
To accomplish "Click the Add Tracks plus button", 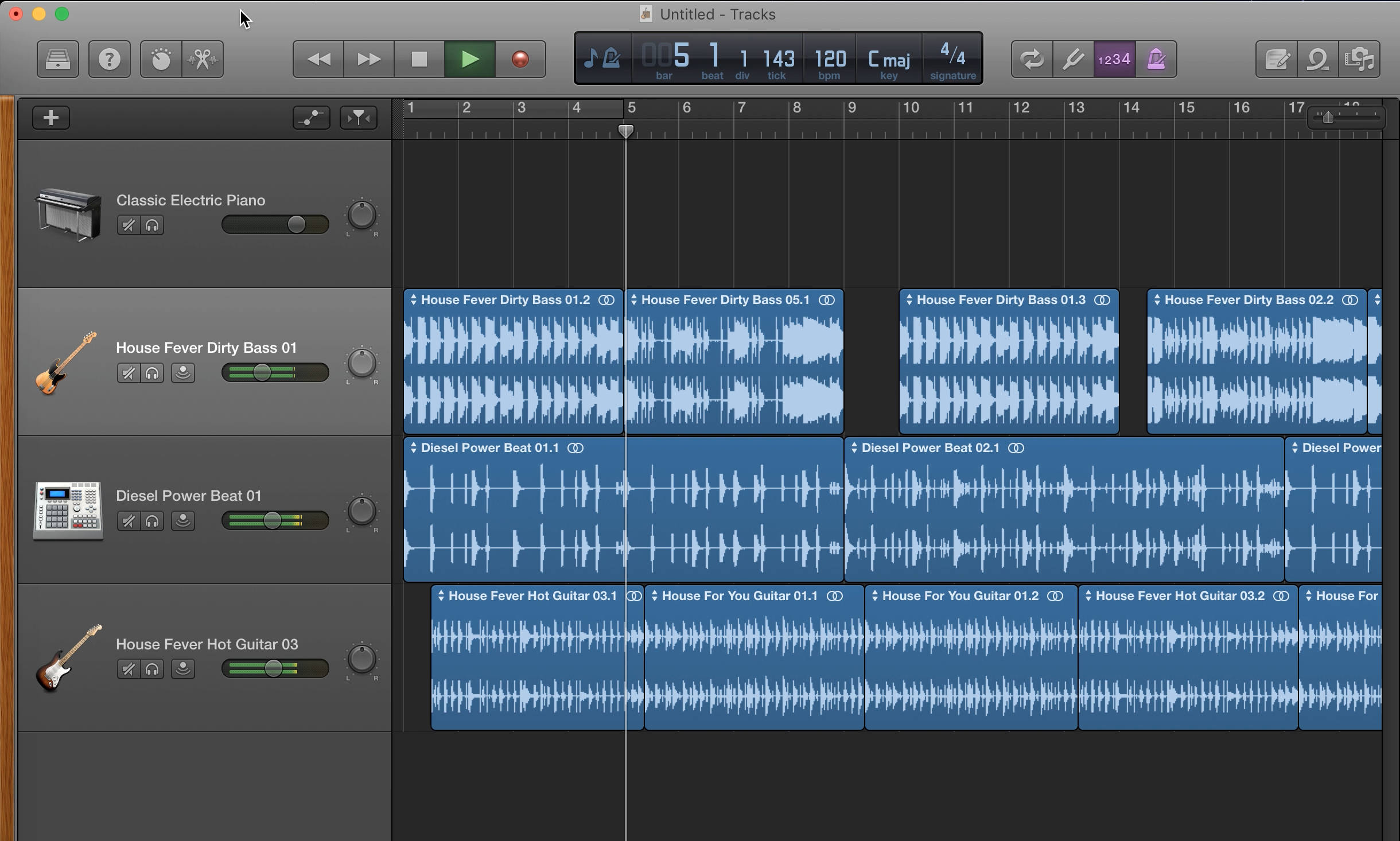I will [x=51, y=117].
